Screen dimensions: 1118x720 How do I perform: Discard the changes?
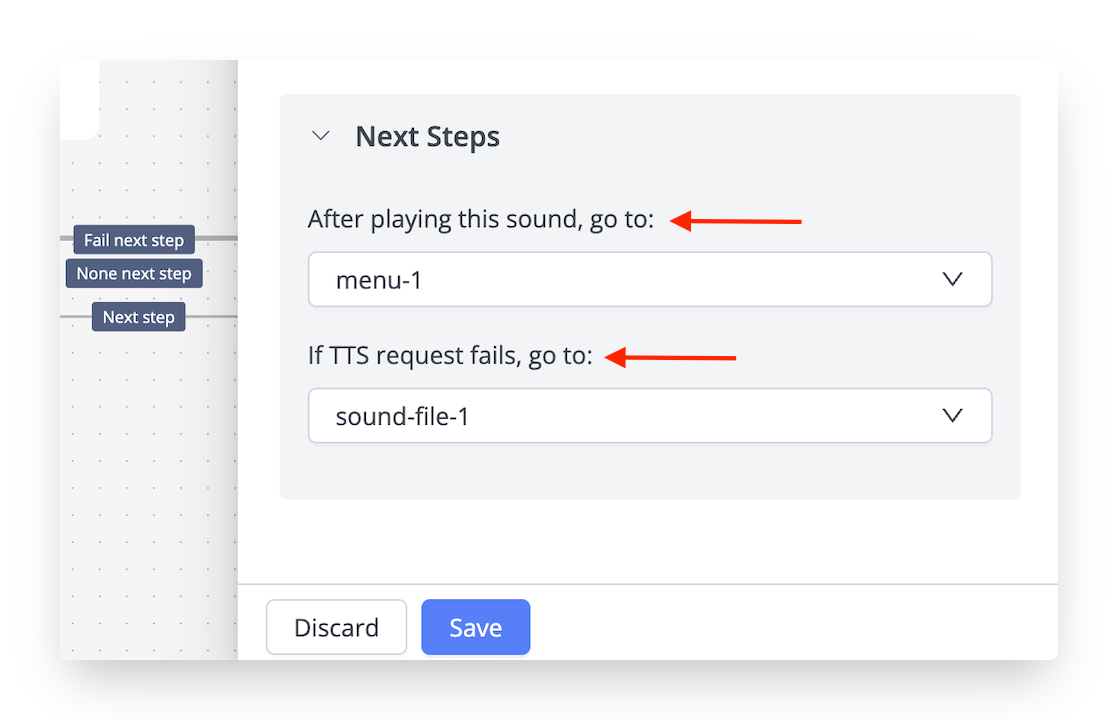(x=336, y=627)
